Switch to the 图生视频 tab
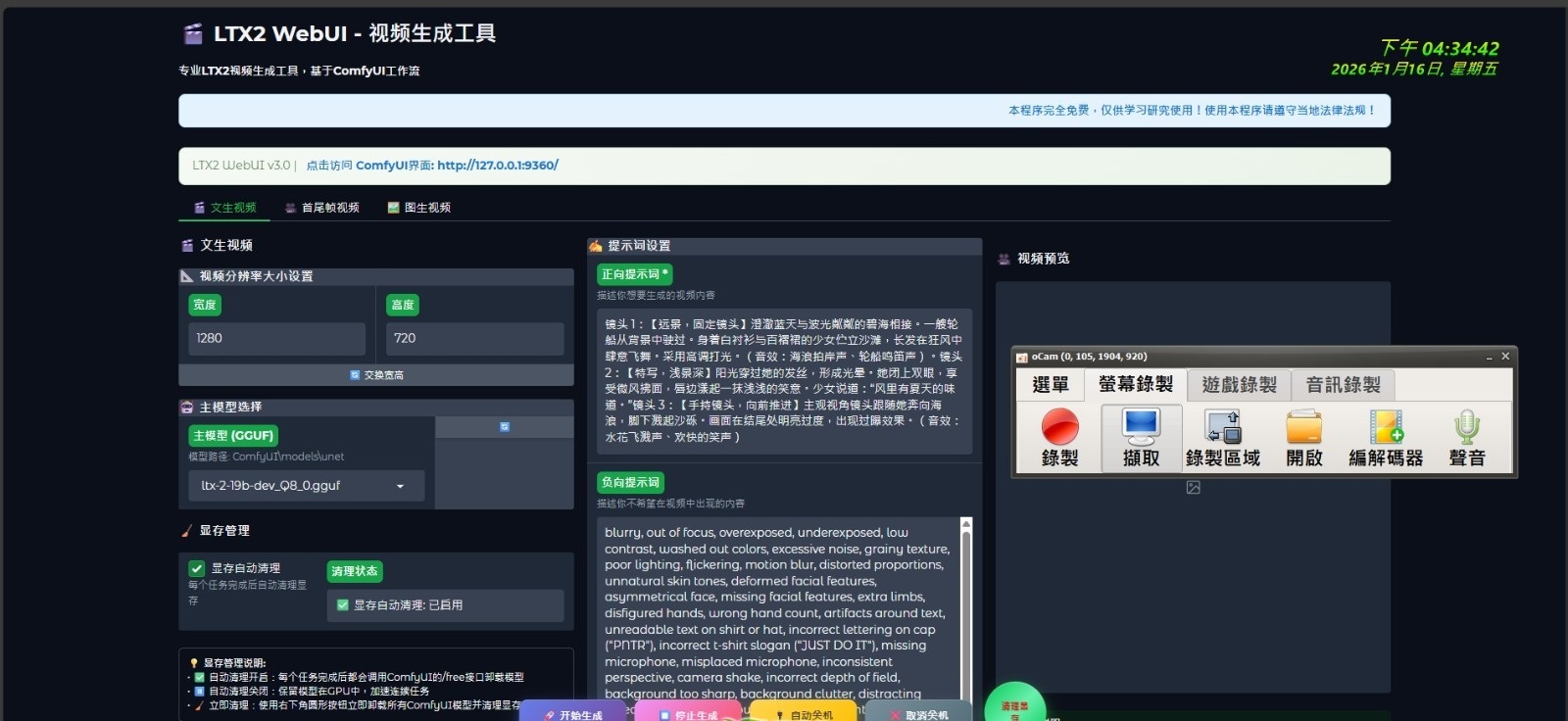This screenshot has width=1568, height=721. pos(419,208)
